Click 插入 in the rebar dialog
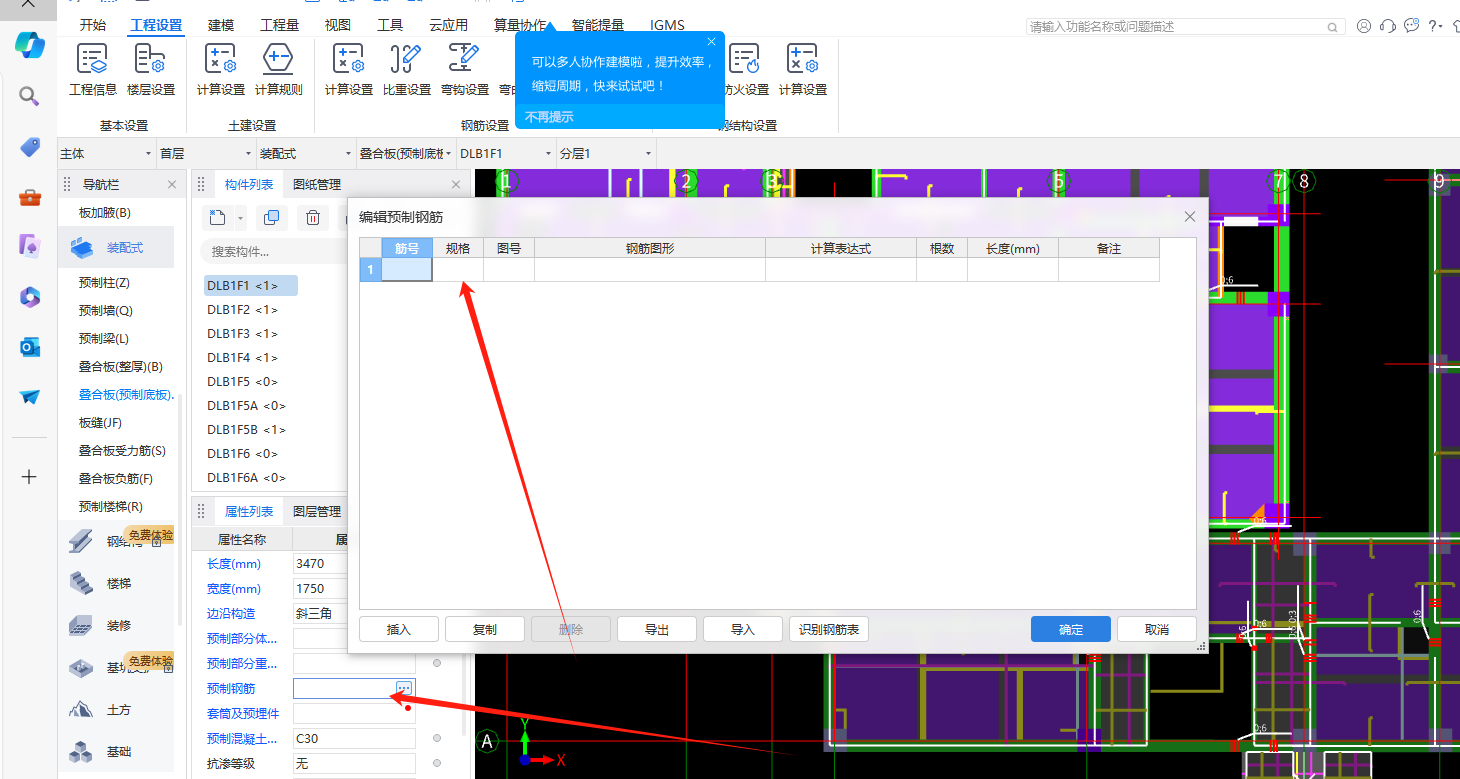The width and height of the screenshot is (1460, 779). click(x=399, y=629)
